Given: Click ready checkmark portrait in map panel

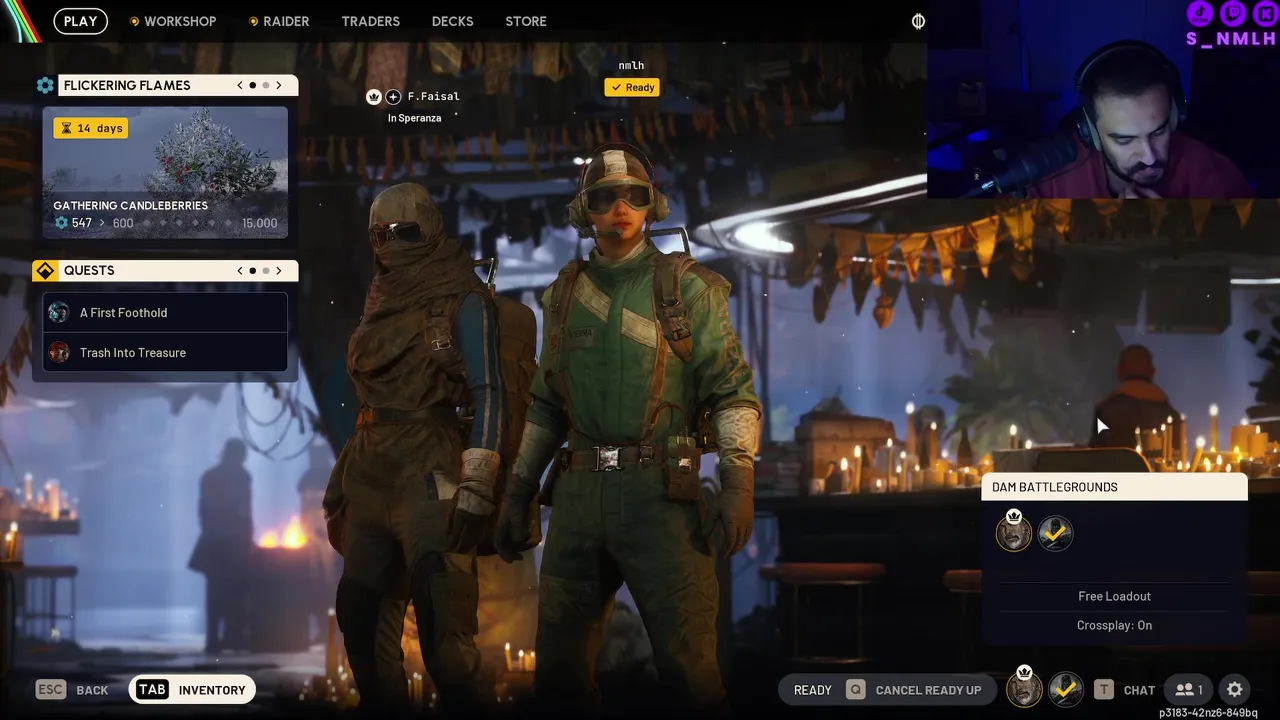Looking at the screenshot, I should coord(1055,533).
